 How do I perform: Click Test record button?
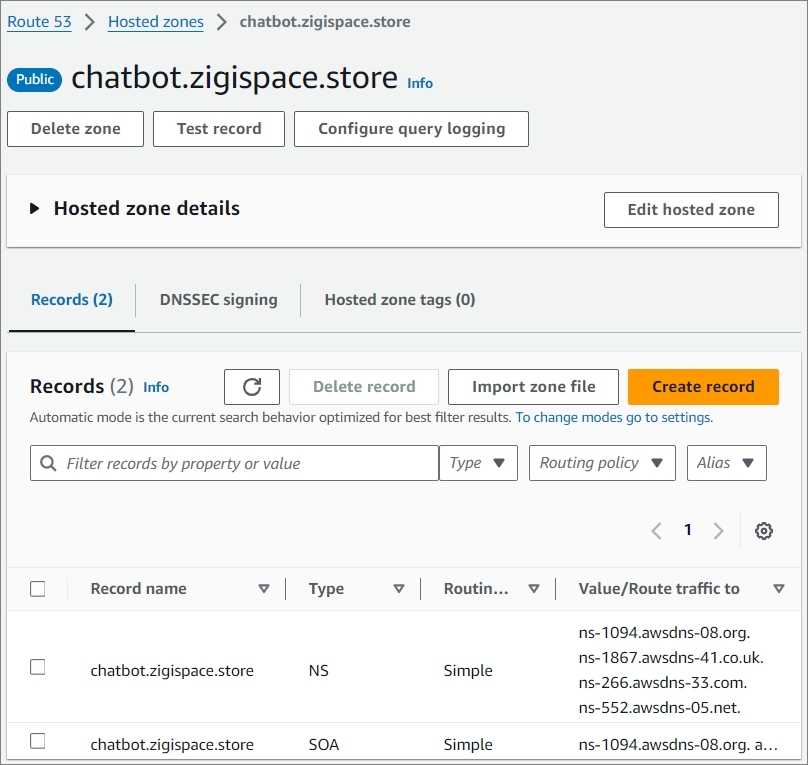point(219,129)
